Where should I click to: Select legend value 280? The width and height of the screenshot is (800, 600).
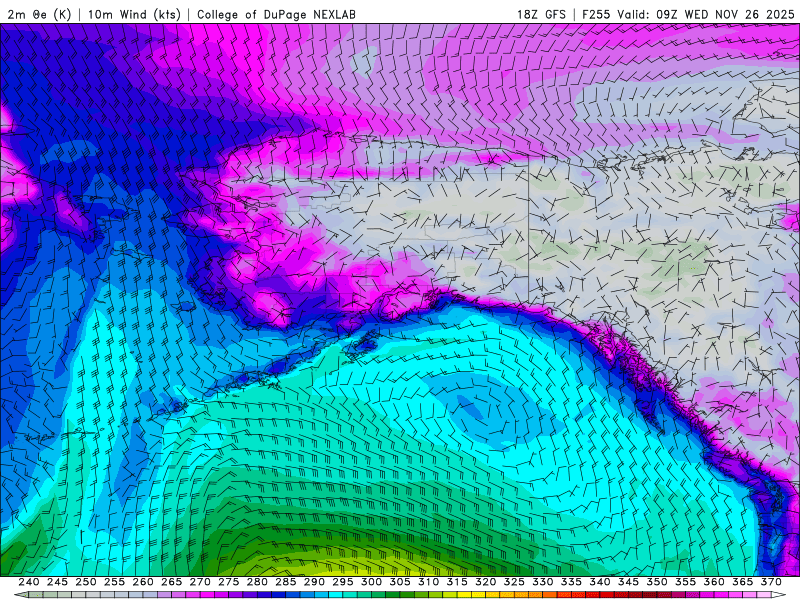257,582
